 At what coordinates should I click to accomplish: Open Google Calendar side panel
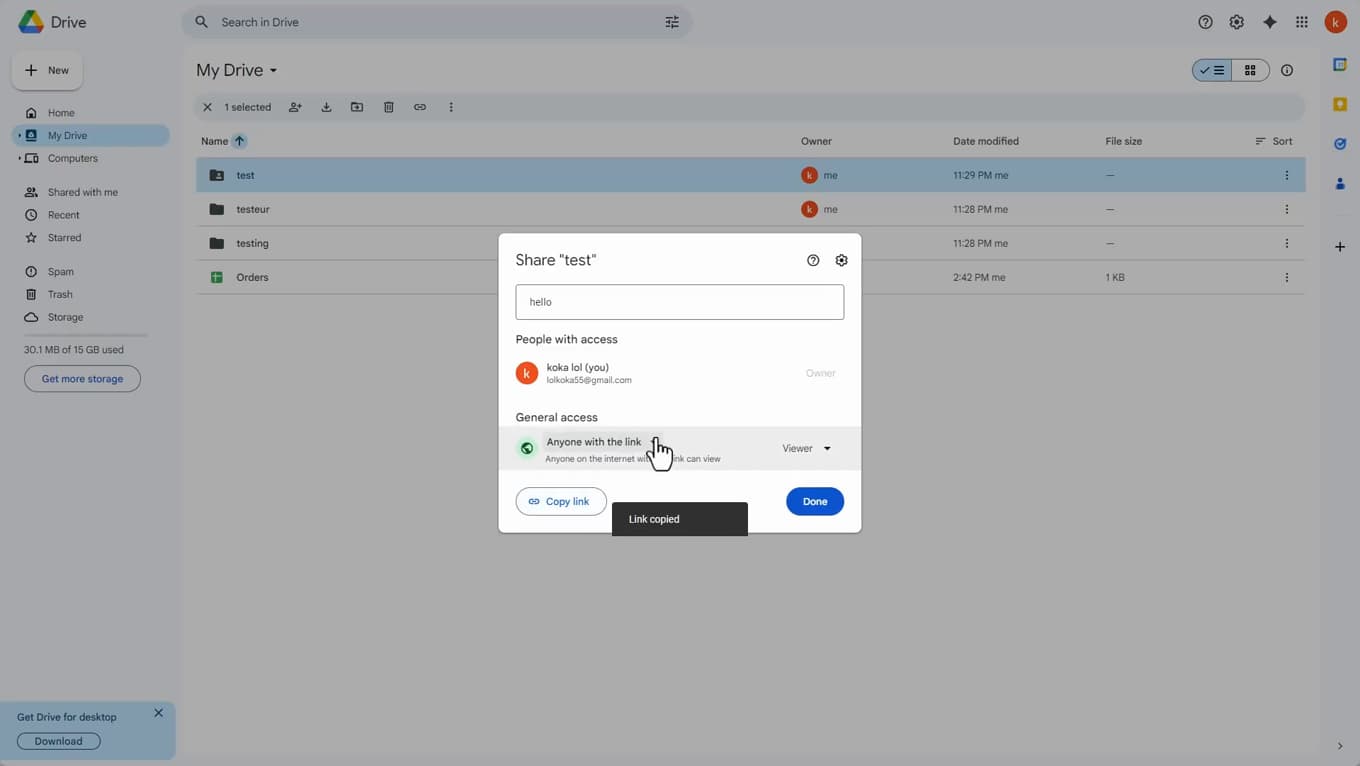1340,65
